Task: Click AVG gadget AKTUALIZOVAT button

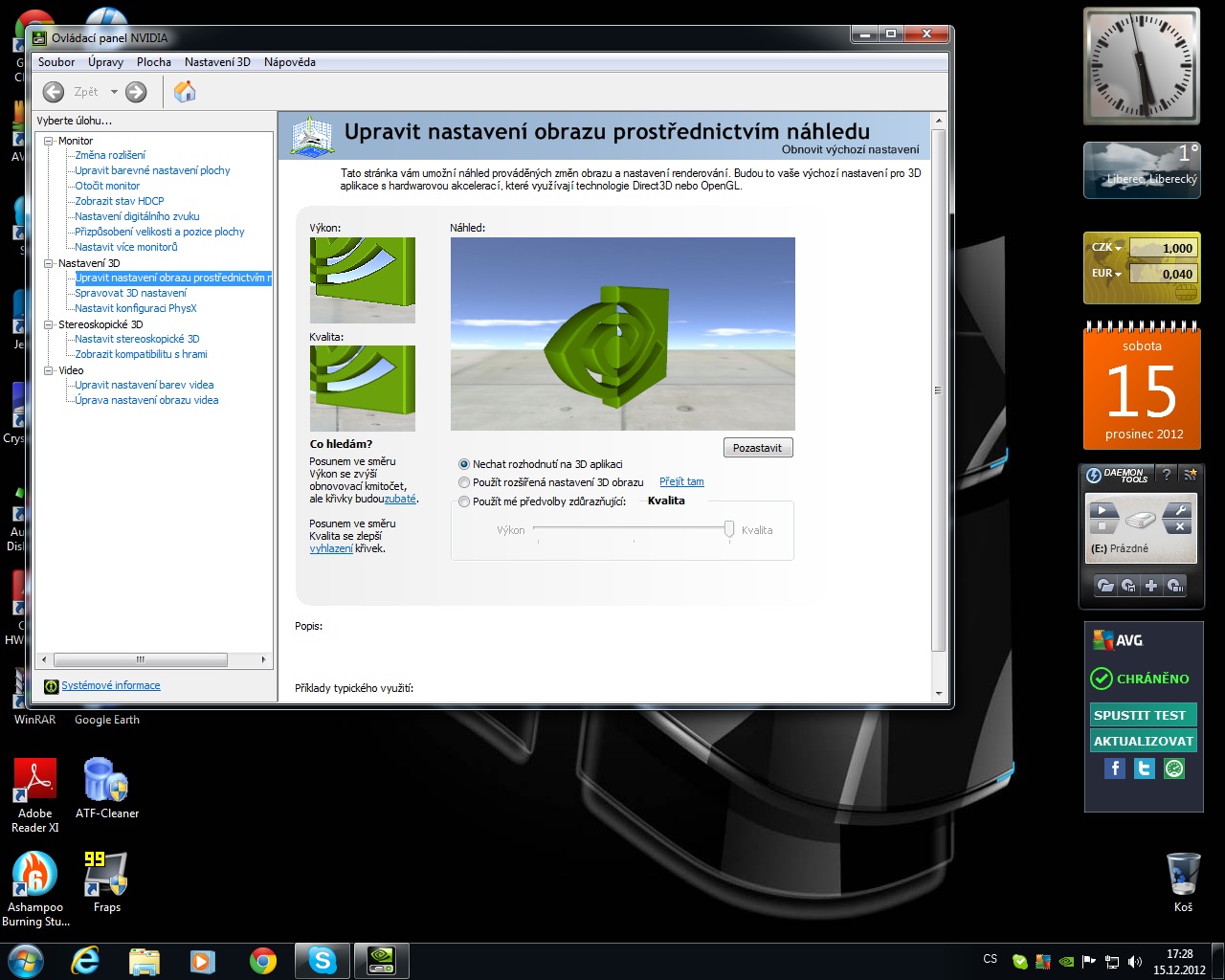Action: (1144, 741)
